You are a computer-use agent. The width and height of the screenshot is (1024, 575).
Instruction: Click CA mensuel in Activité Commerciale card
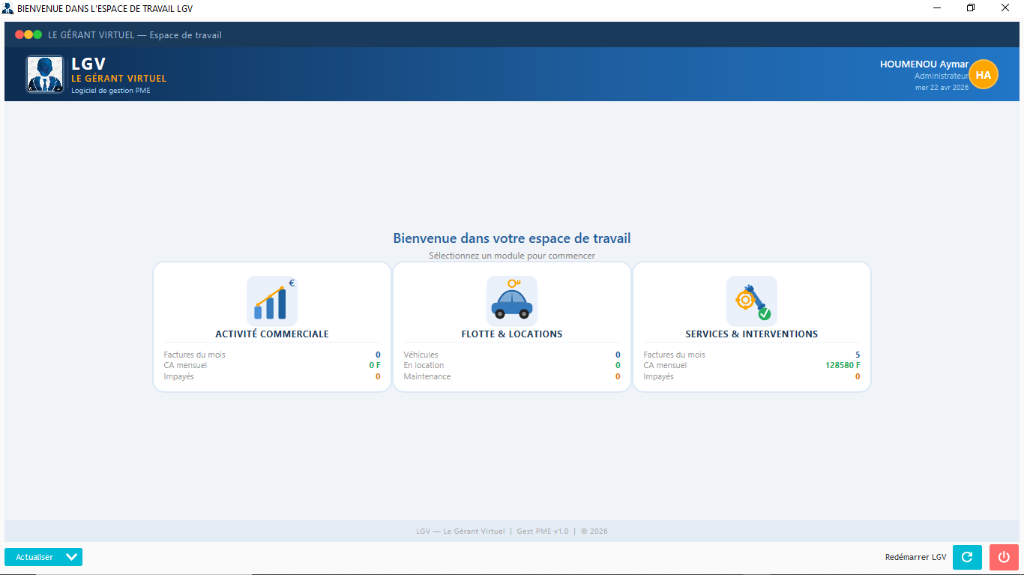coord(185,365)
